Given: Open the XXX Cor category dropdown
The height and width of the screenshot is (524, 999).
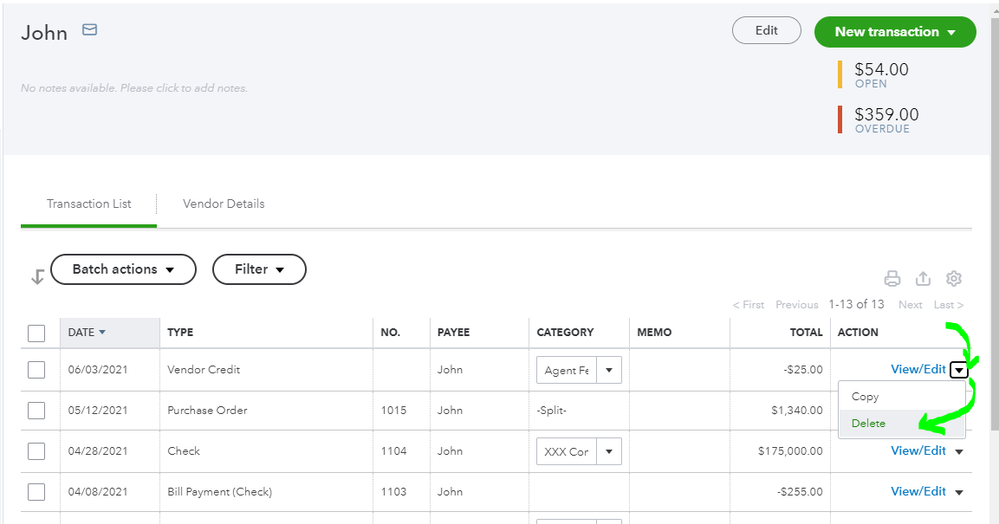Looking at the screenshot, I should pyautogui.click(x=608, y=451).
